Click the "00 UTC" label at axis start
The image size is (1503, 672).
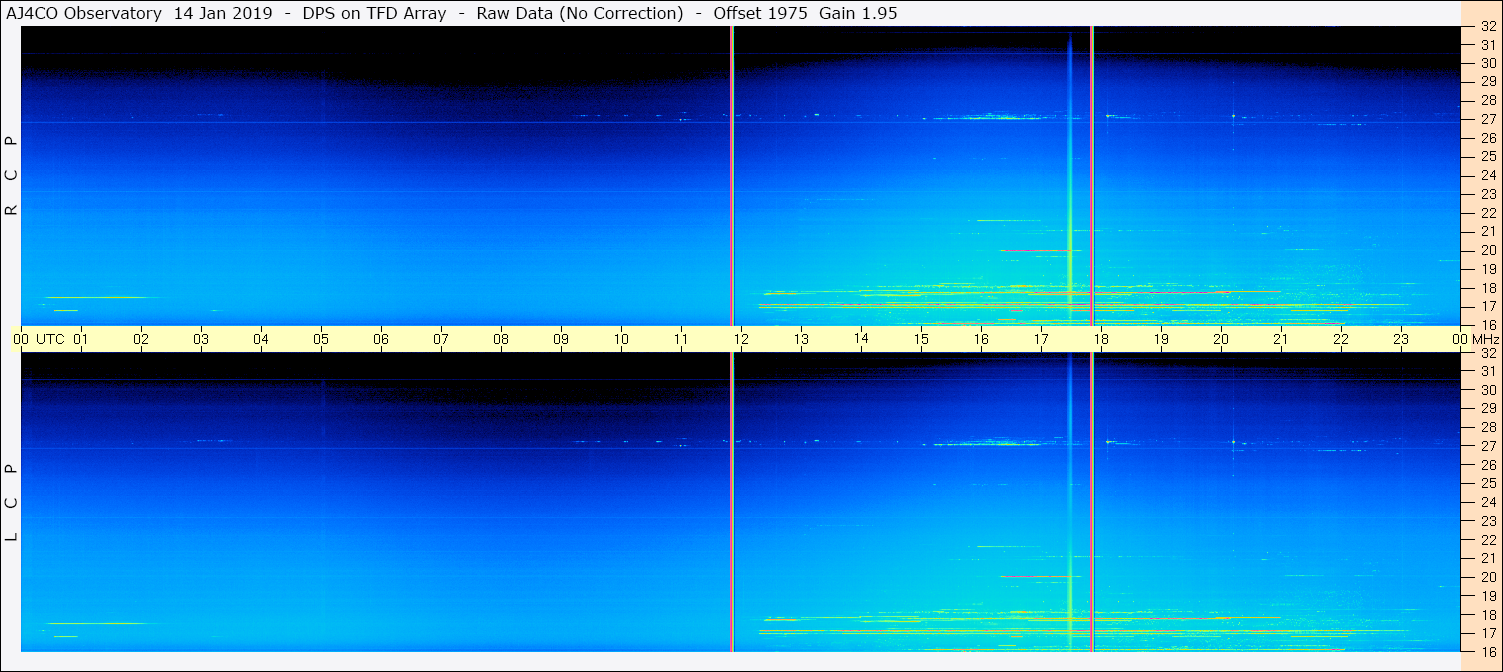[x=39, y=339]
